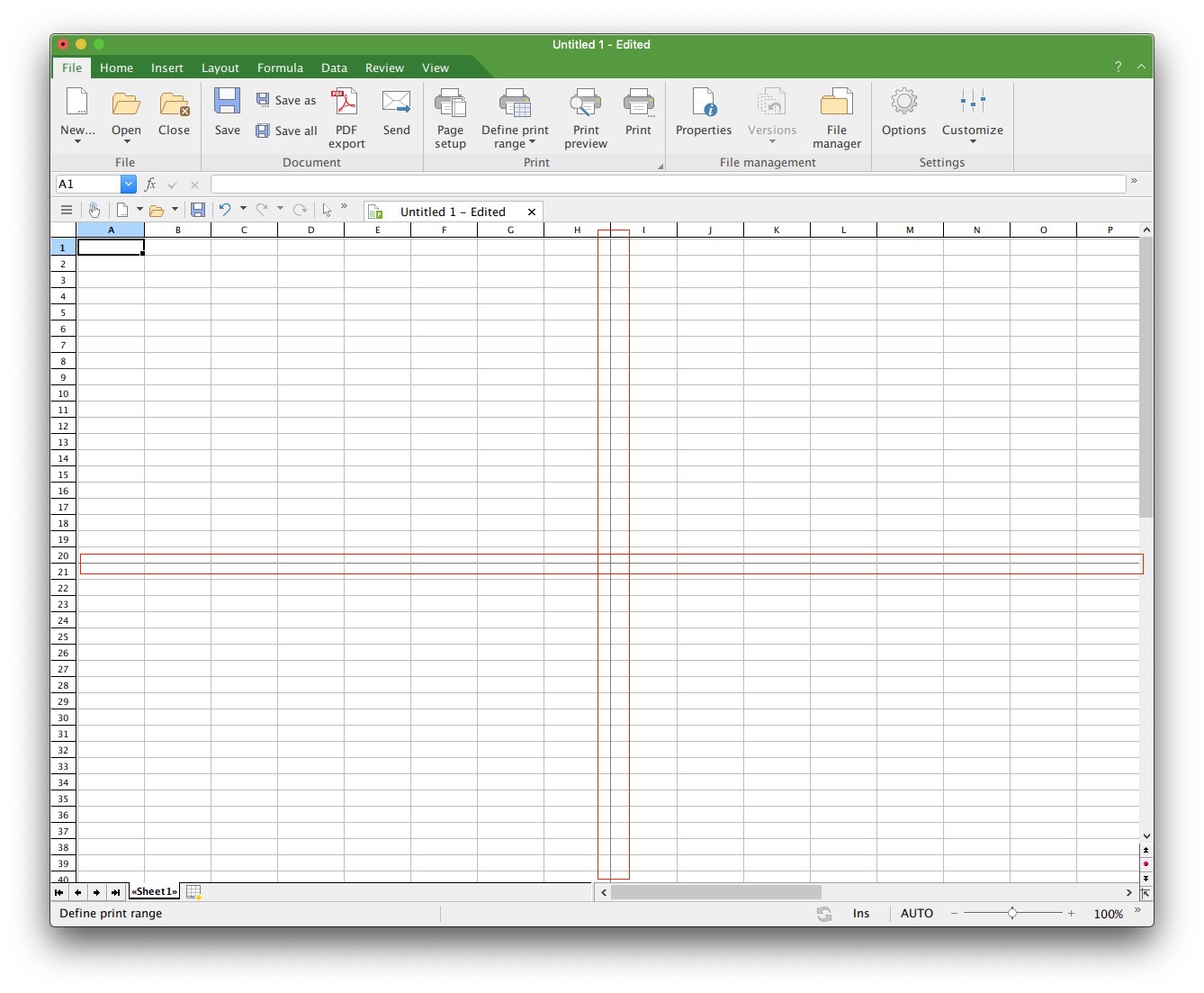
Task: Open the File manager
Action: (x=836, y=118)
